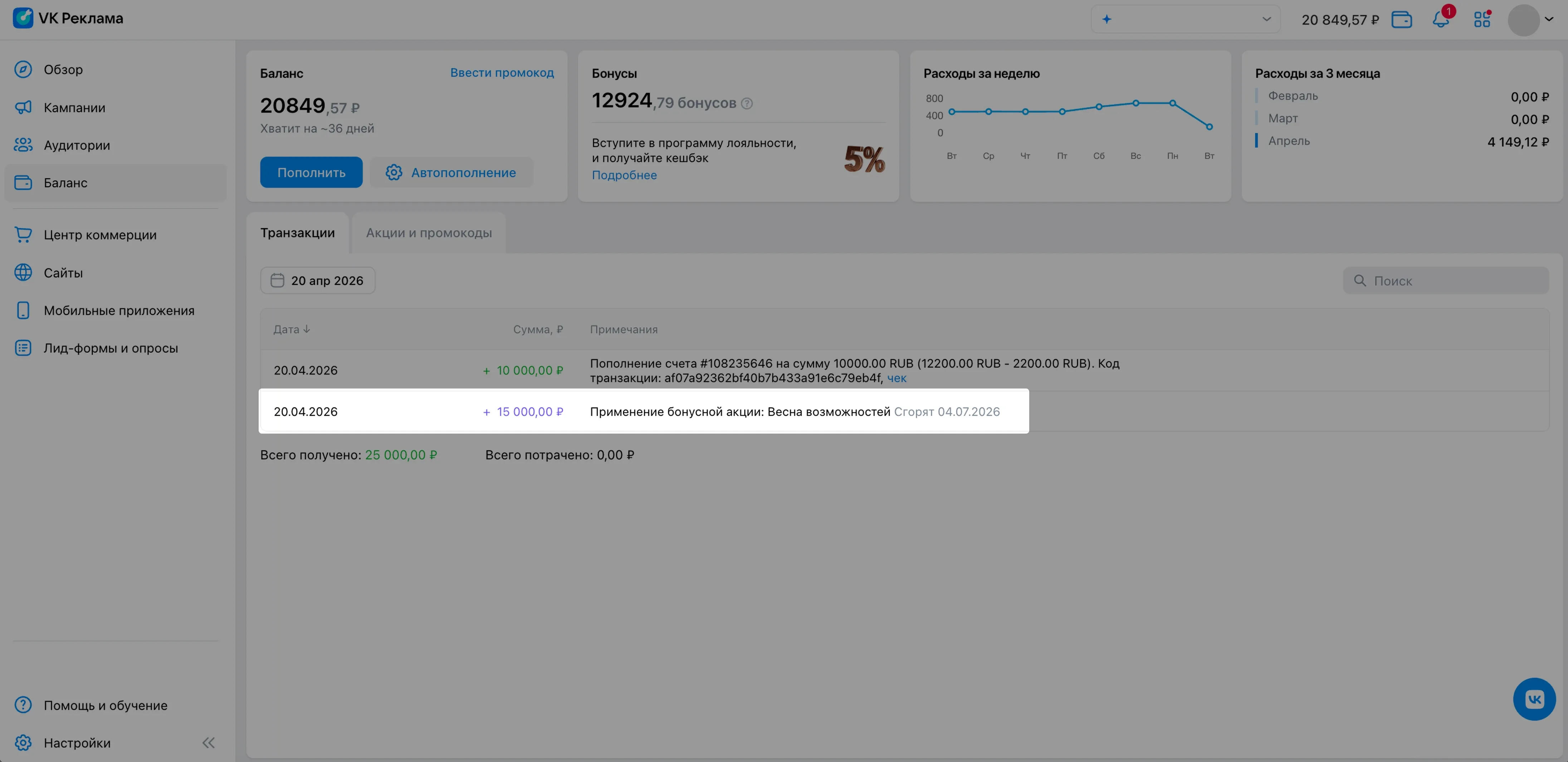
Task: Open Центр коммерции
Action: click(x=116, y=235)
